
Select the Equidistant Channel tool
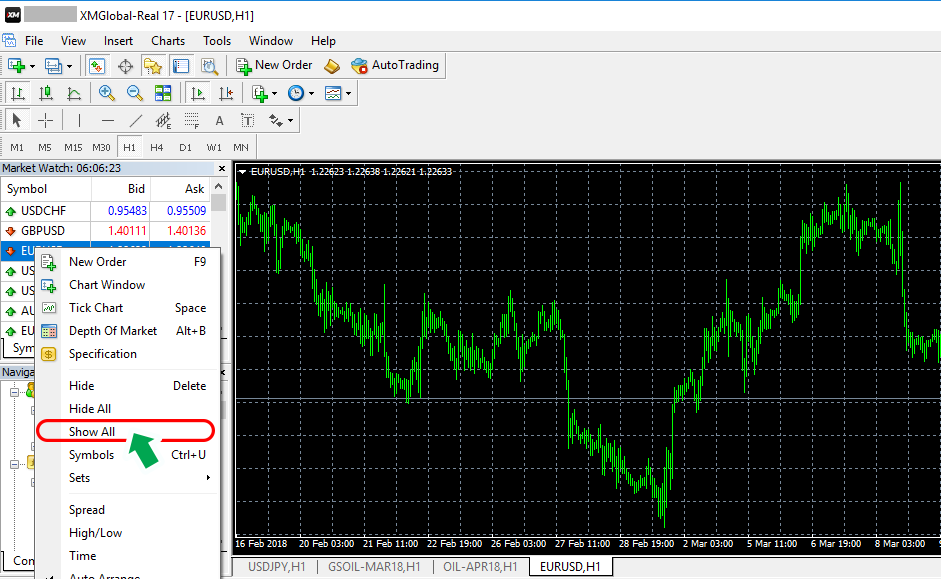pos(163,121)
